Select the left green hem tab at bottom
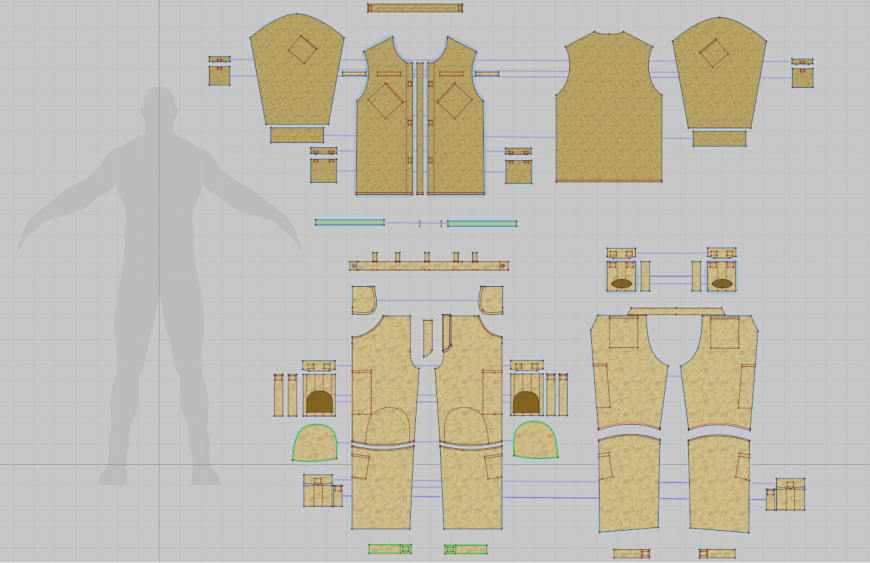Screen dimensions: 870x563 tap(390, 549)
